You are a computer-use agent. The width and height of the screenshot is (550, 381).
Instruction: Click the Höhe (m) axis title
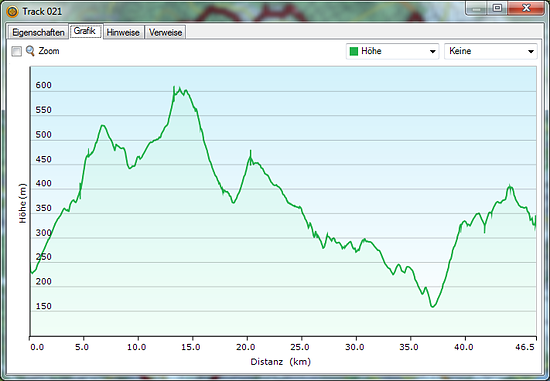click(x=23, y=203)
